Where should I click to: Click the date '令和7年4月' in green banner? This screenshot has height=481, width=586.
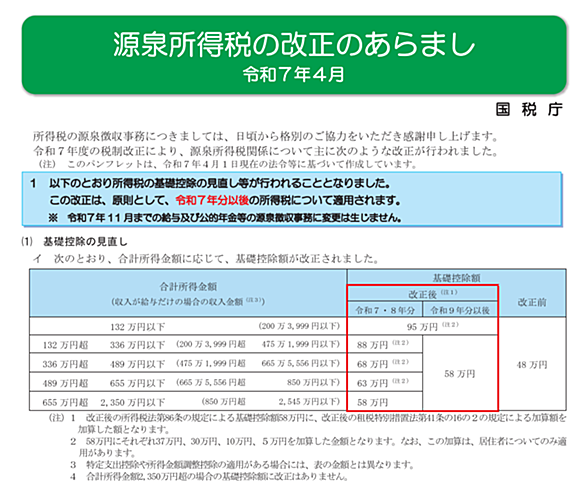(293, 74)
